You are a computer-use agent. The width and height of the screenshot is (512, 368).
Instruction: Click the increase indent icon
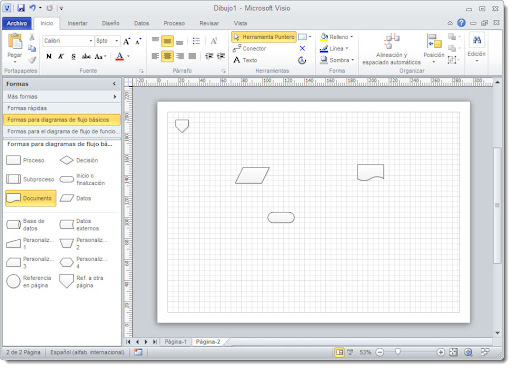[x=221, y=56]
